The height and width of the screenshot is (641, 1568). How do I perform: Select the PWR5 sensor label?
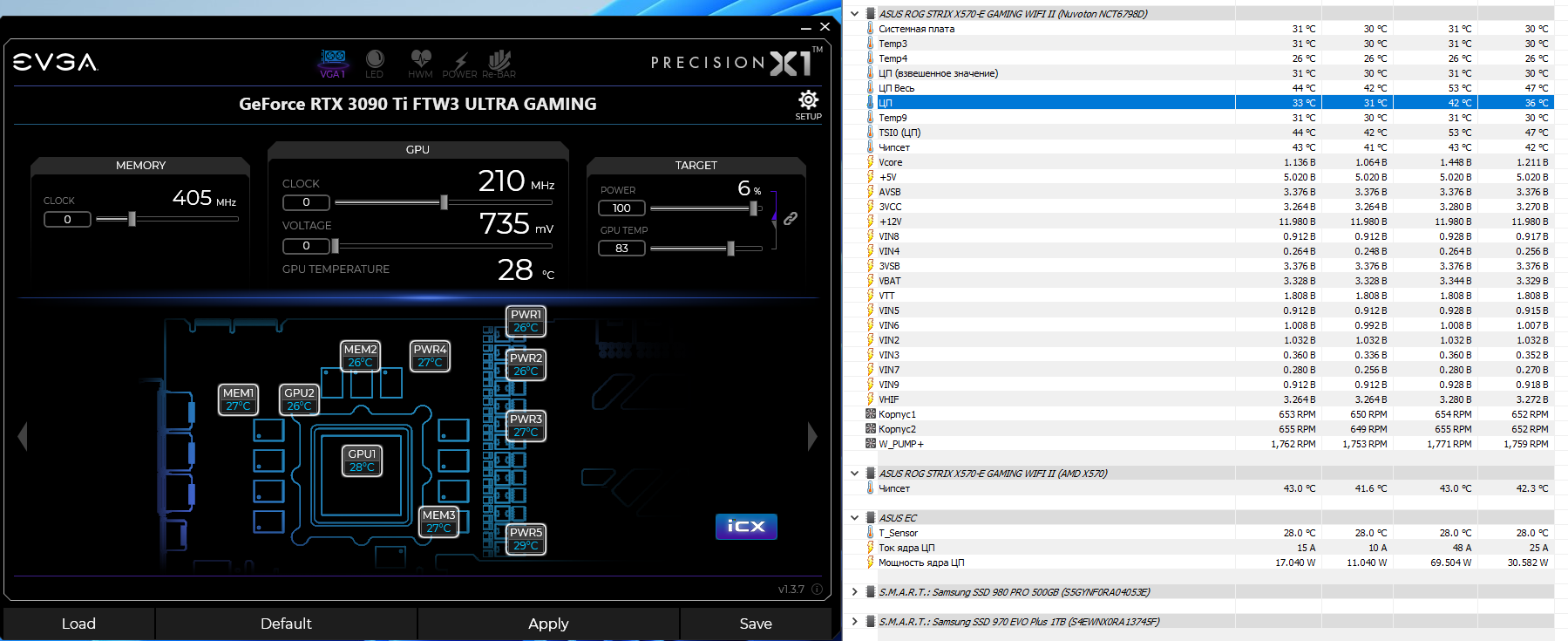click(526, 539)
